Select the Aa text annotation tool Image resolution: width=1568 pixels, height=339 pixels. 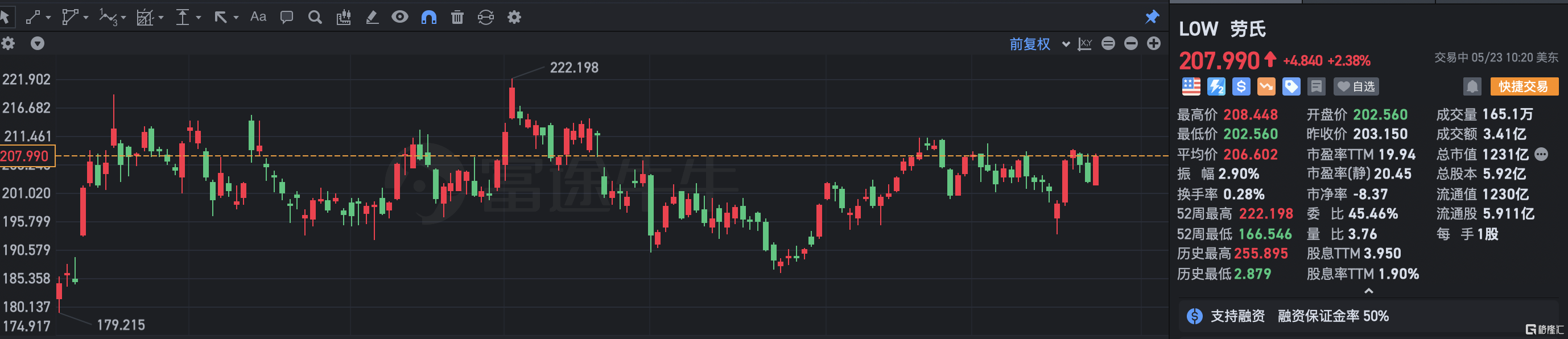pos(258,17)
